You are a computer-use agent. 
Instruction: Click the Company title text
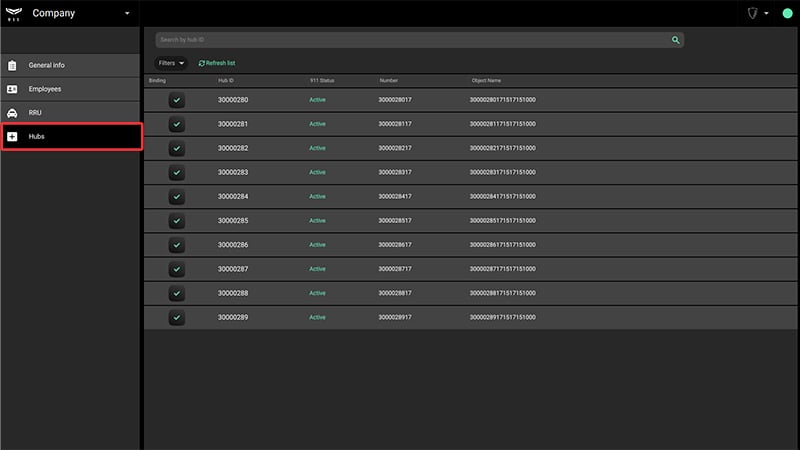(54, 13)
